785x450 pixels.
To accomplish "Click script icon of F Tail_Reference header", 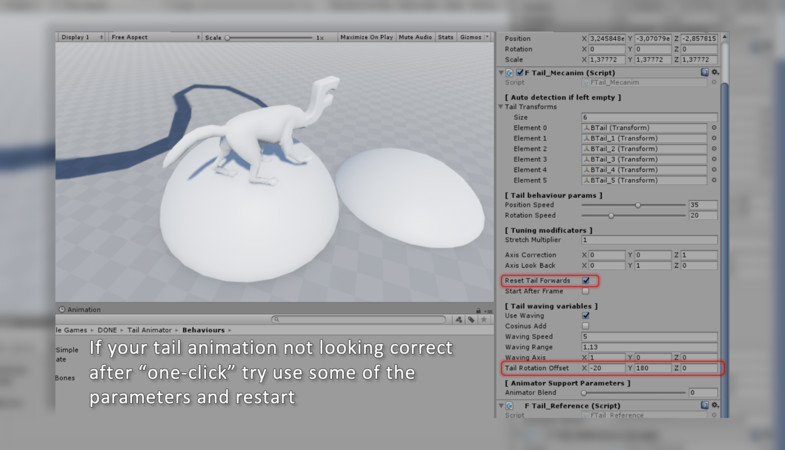I will tap(509, 405).
